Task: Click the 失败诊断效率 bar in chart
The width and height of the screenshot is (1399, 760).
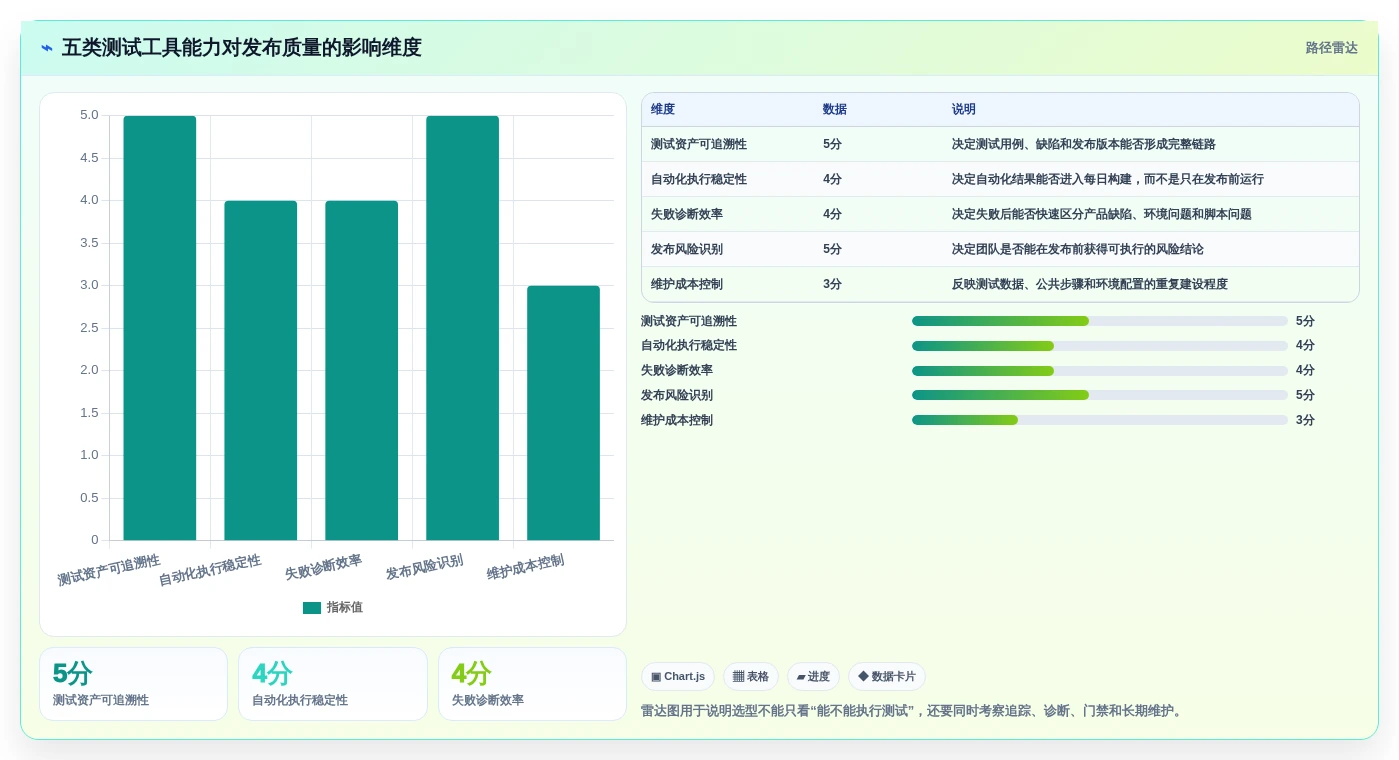Action: click(x=362, y=371)
